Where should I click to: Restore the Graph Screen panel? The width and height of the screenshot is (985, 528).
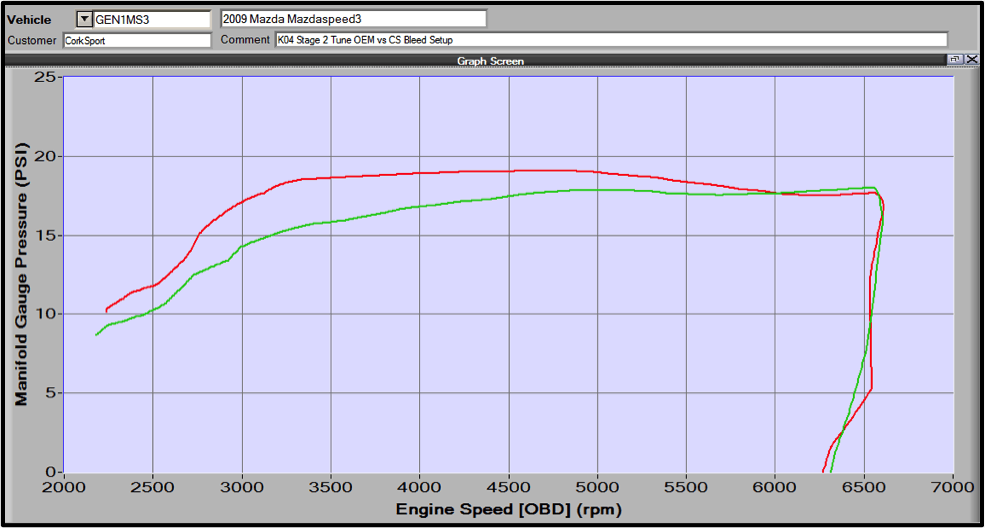[x=955, y=59]
